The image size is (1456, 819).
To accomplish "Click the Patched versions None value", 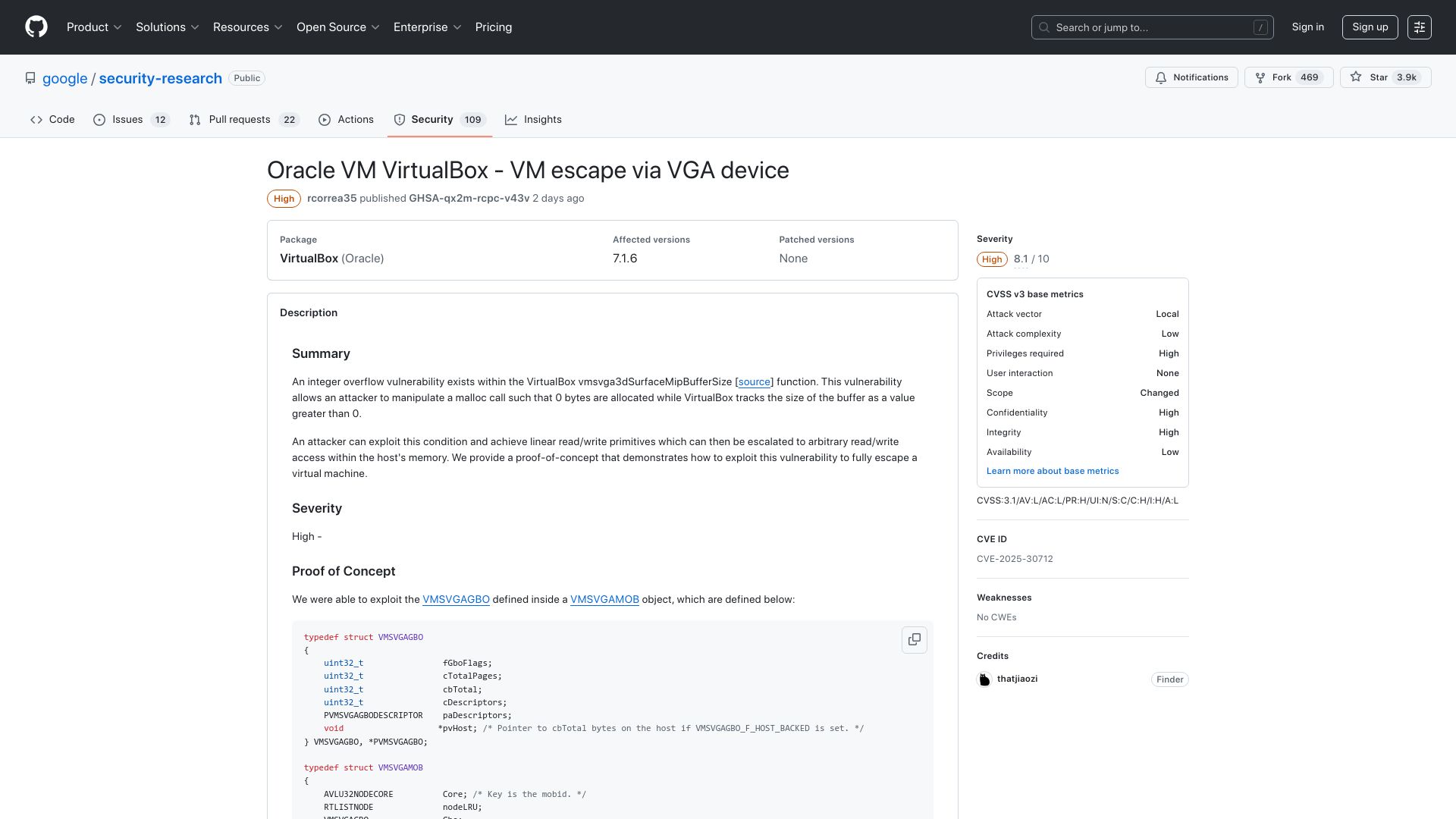I will (793, 259).
